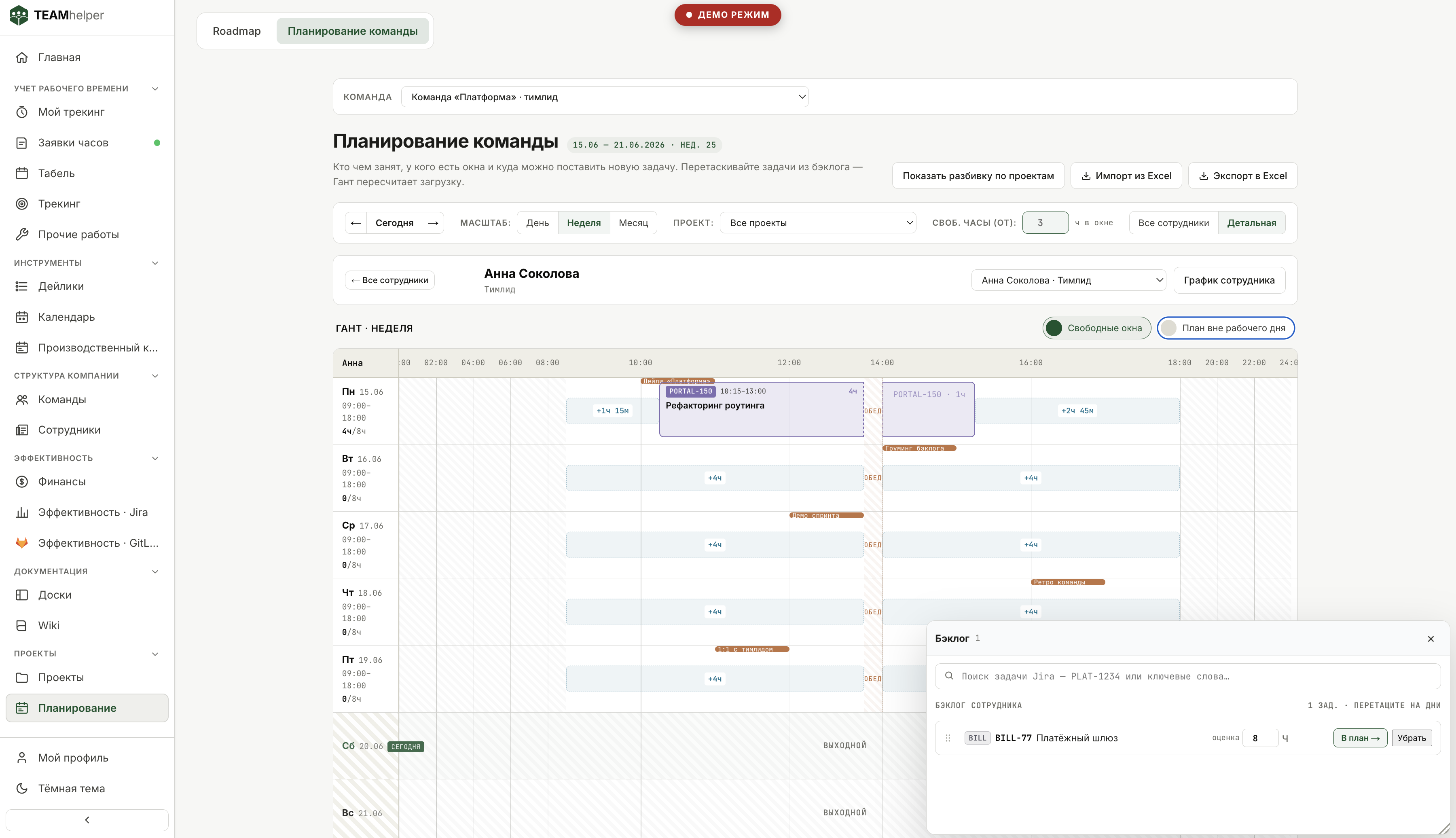Switch view to Все сотрудники
This screenshot has height=838, width=1456.
[1173, 223]
